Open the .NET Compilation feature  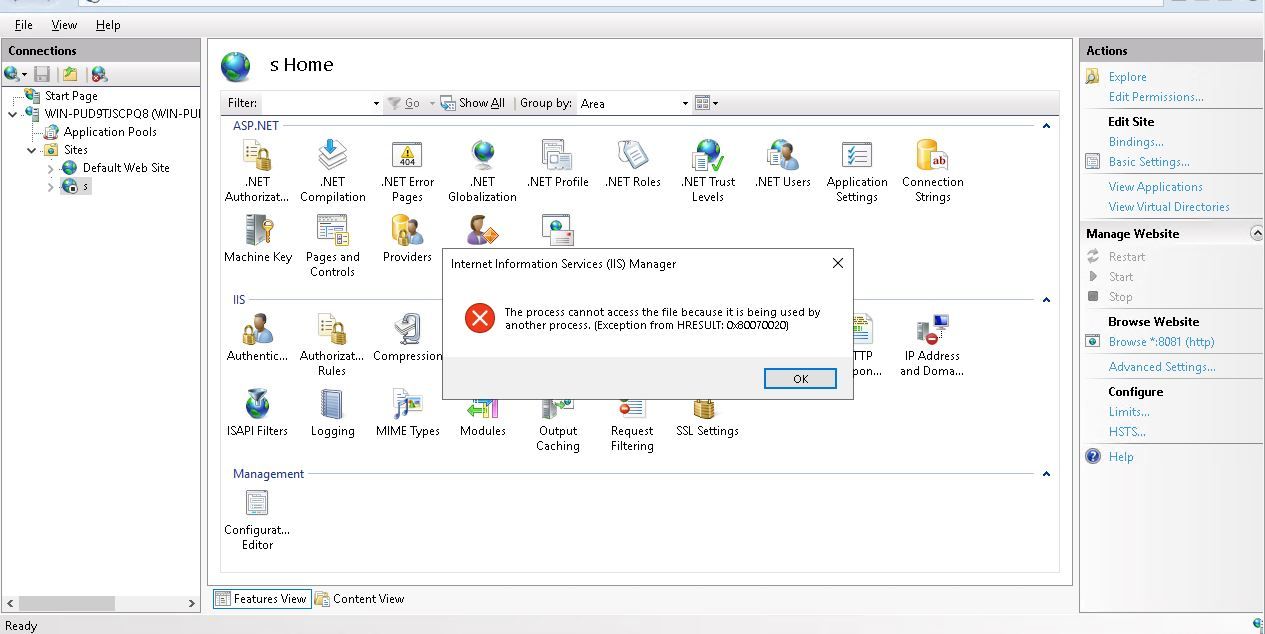[332, 171]
